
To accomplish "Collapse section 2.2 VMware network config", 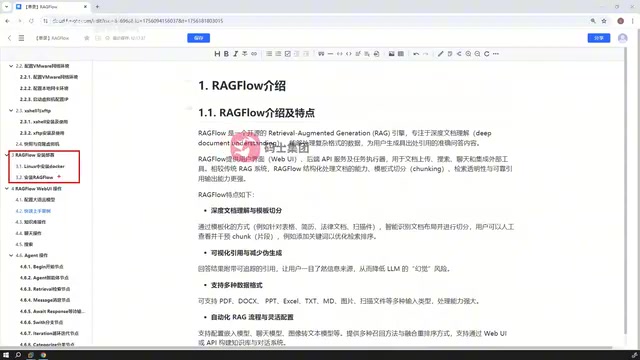I will tap(11, 66).
